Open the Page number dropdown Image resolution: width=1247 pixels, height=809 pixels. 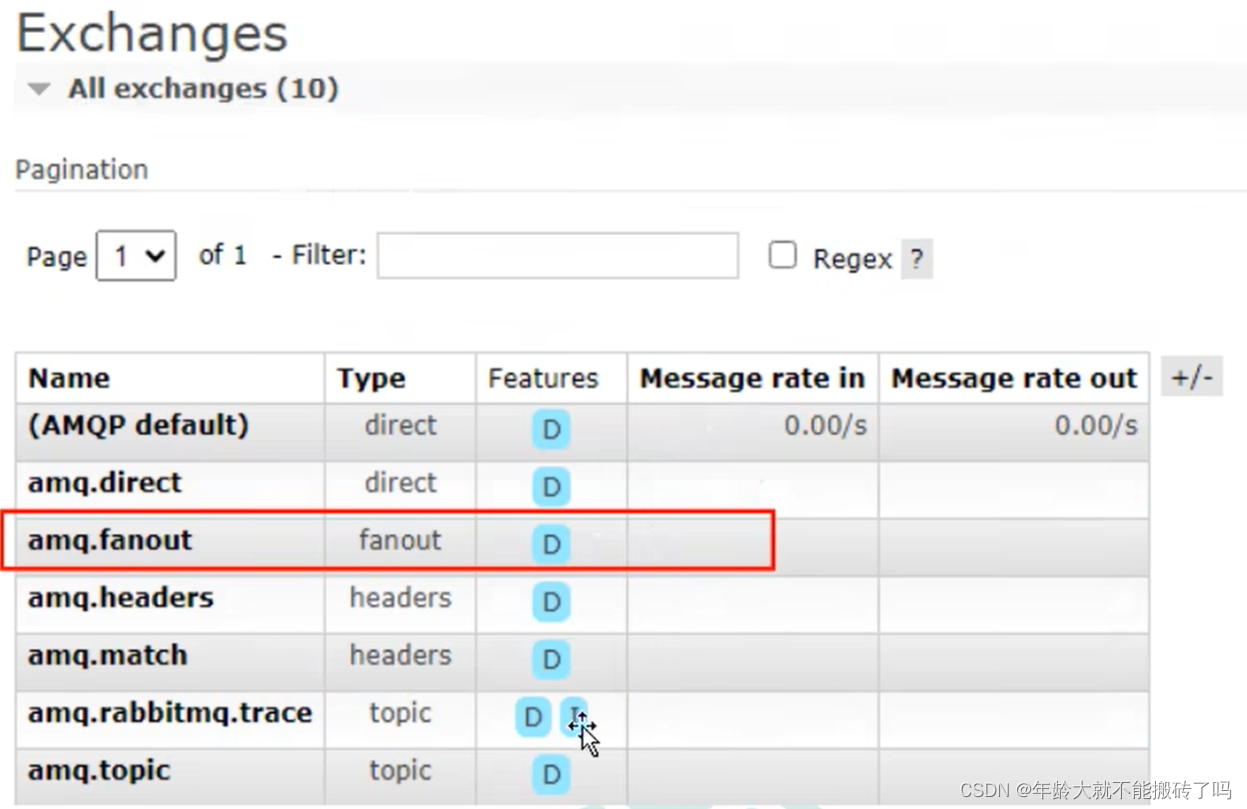(x=136, y=256)
